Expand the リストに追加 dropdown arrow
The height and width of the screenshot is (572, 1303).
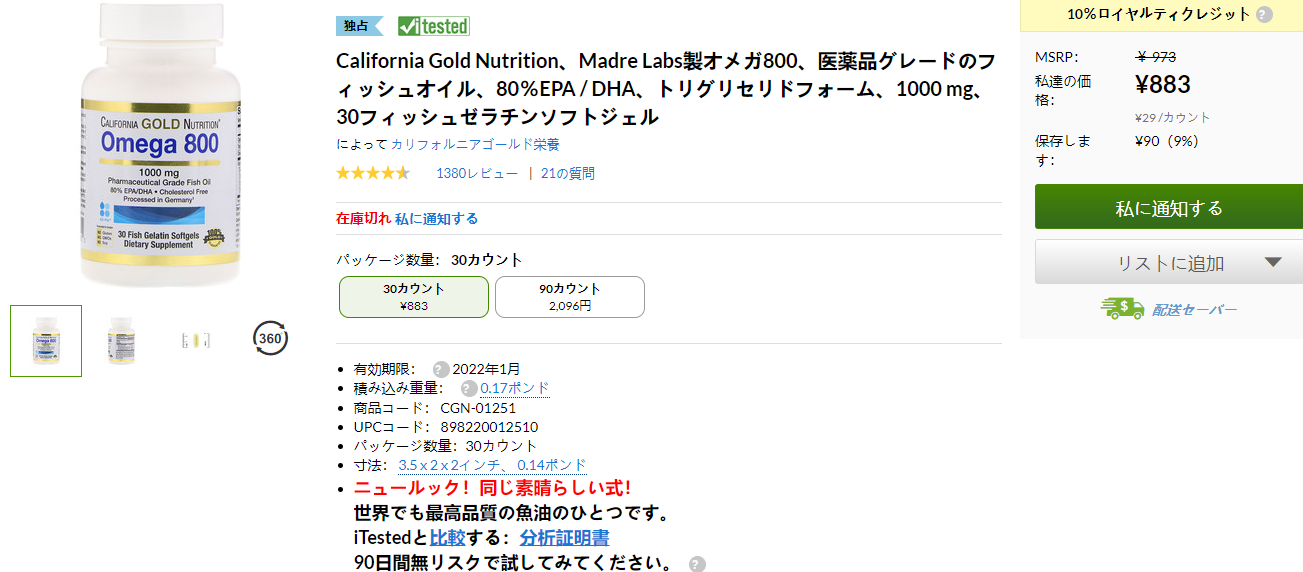(1273, 263)
